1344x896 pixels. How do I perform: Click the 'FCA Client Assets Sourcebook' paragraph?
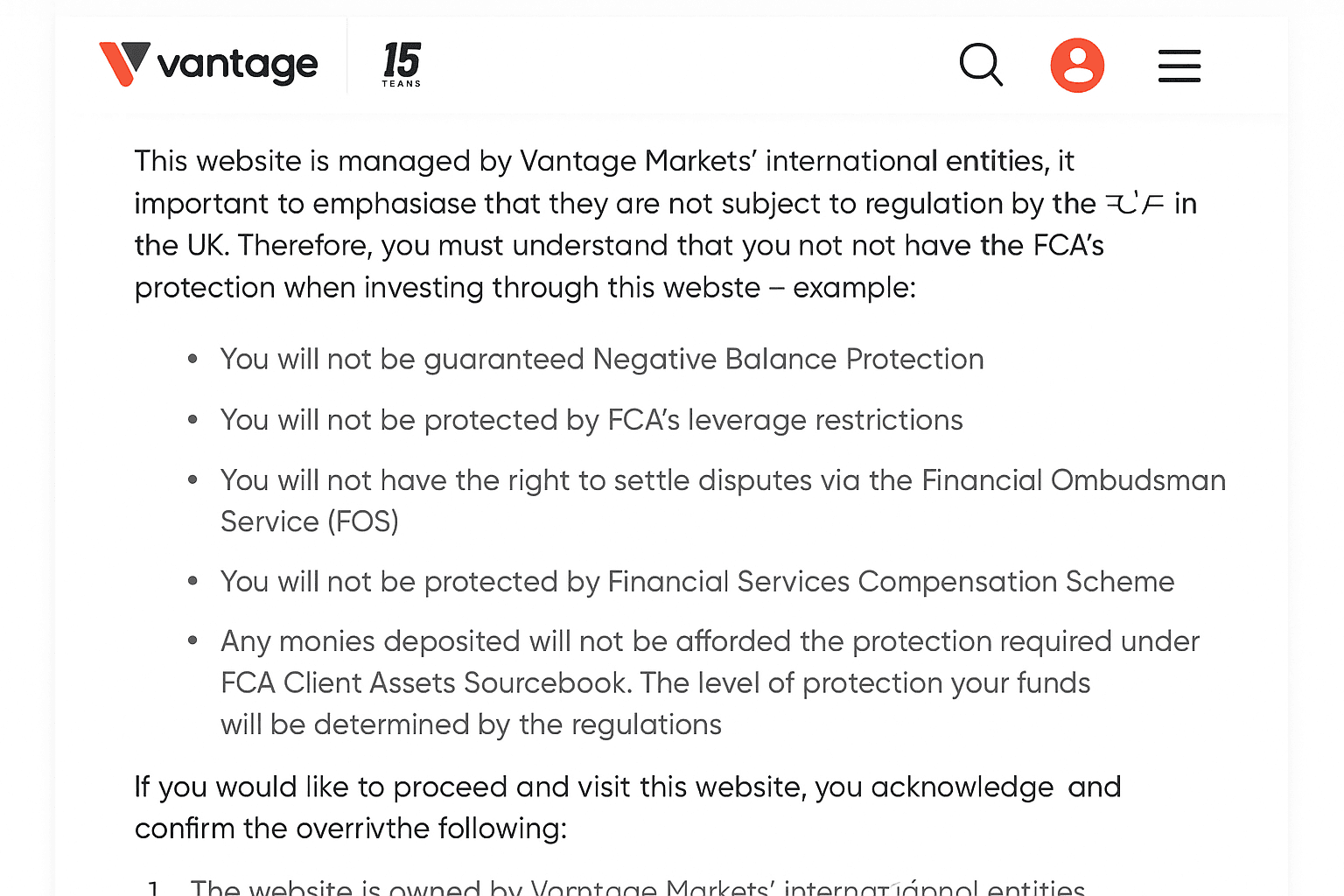tap(710, 682)
